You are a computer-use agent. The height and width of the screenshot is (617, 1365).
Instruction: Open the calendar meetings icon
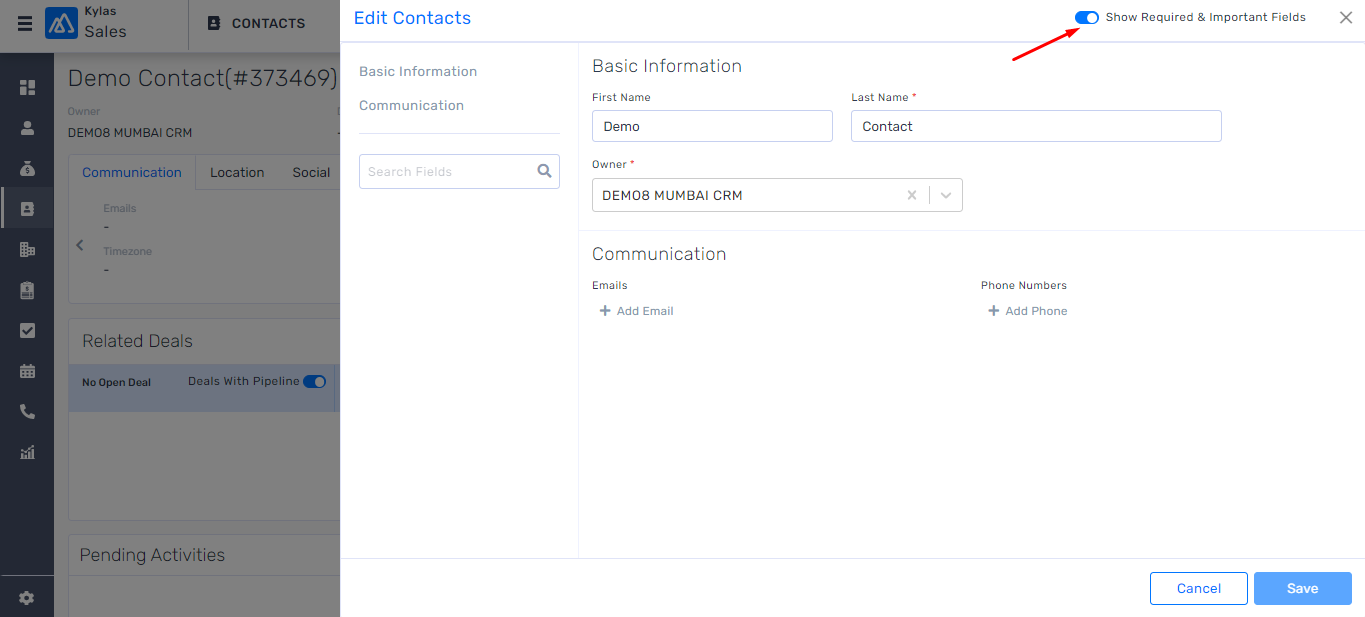27,371
